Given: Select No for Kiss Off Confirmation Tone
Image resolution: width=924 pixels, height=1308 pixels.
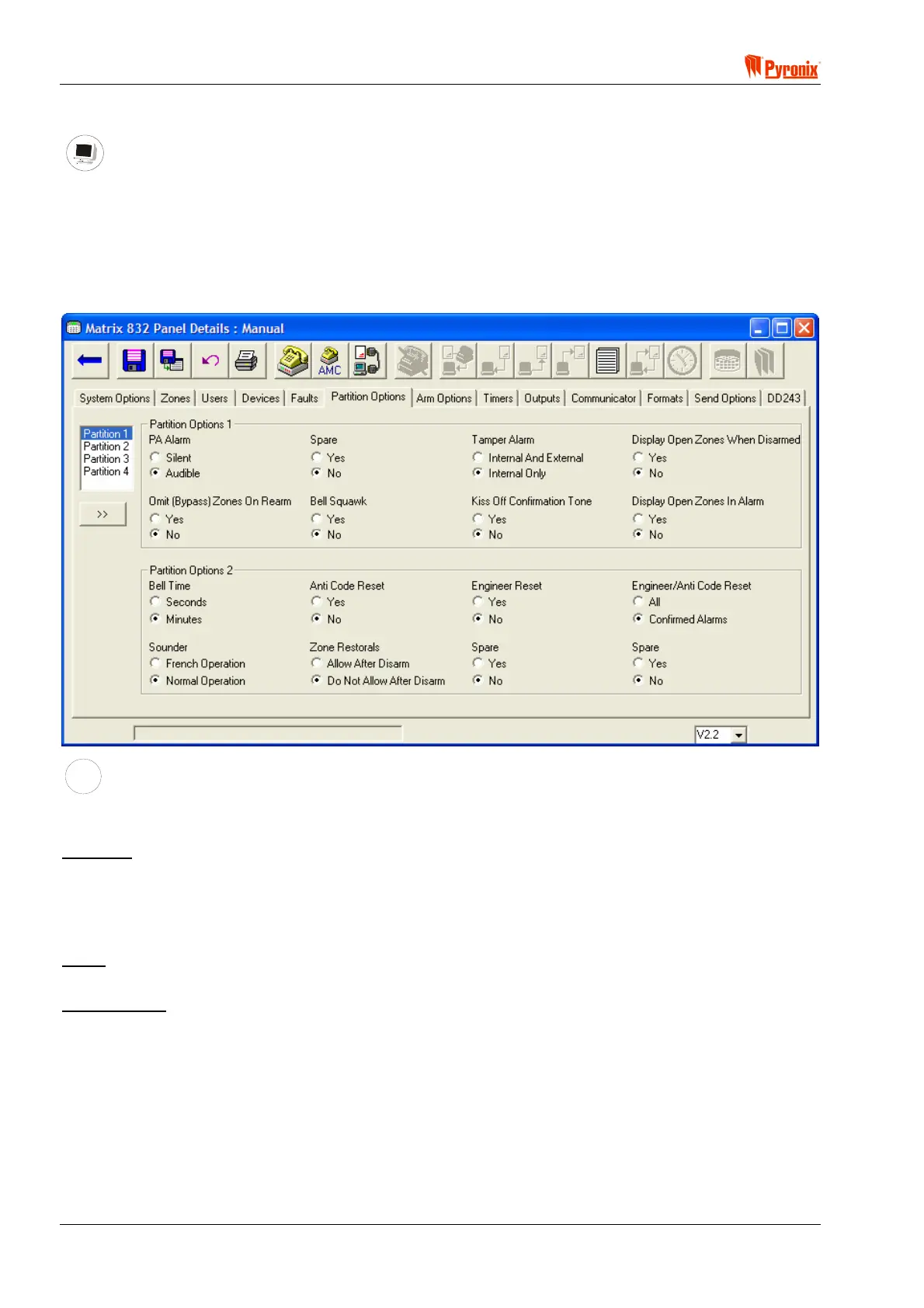Looking at the screenshot, I should click(478, 534).
